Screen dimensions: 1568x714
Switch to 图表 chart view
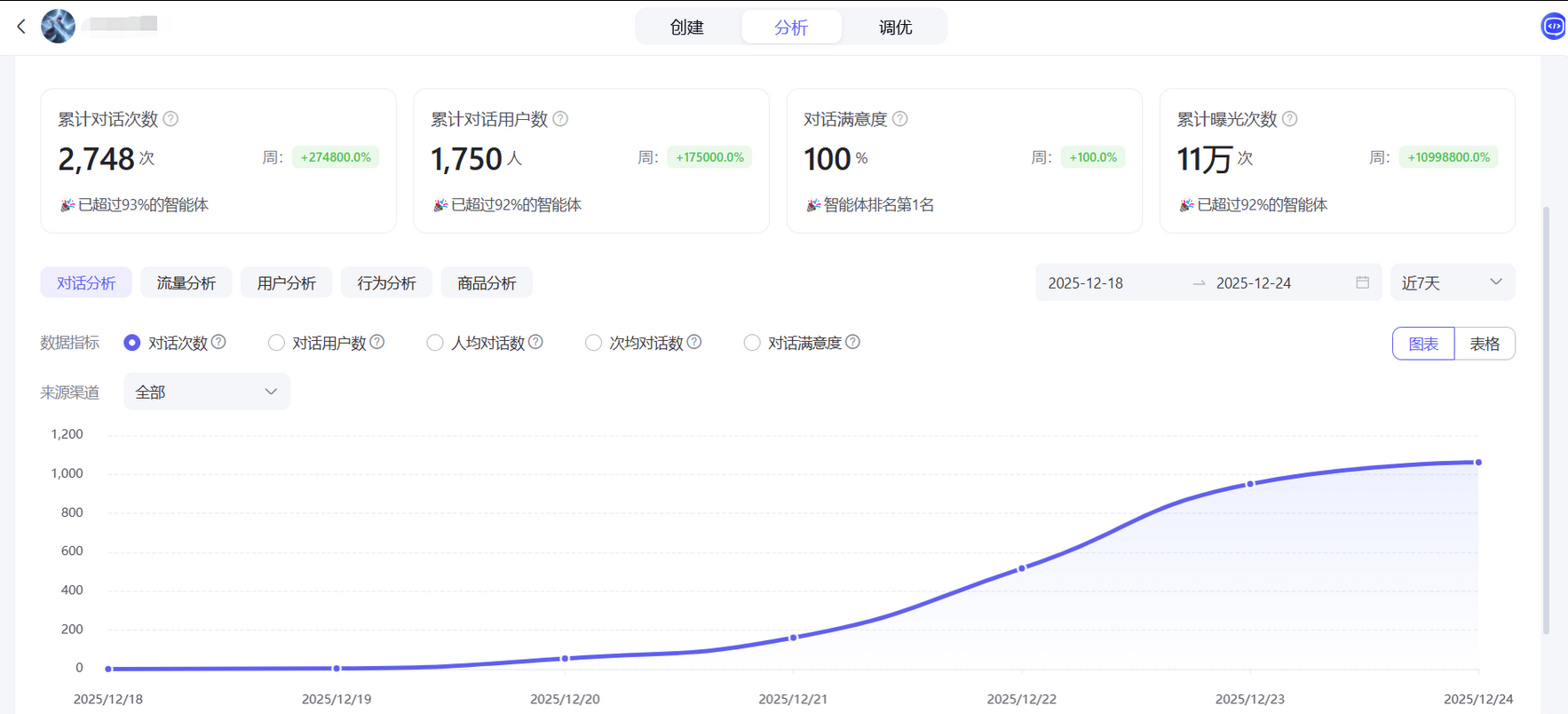click(x=1423, y=344)
